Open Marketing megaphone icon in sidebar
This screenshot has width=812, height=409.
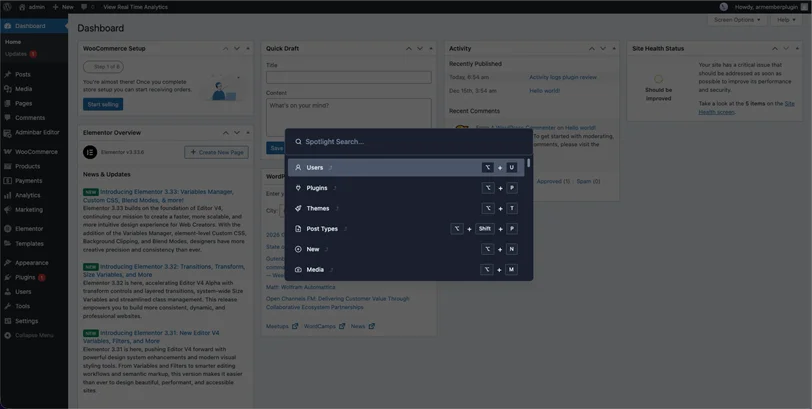tap(8, 210)
